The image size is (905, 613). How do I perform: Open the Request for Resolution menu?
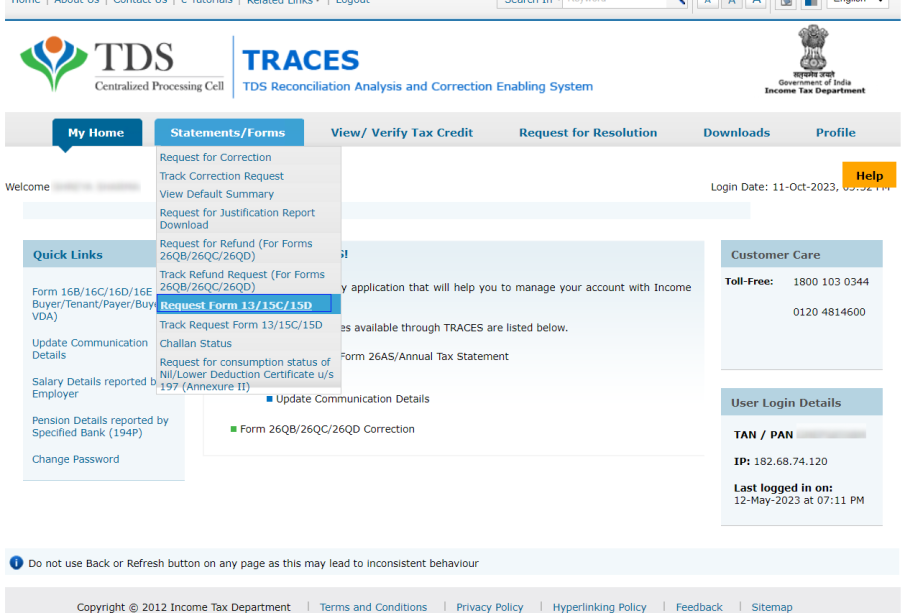click(588, 133)
